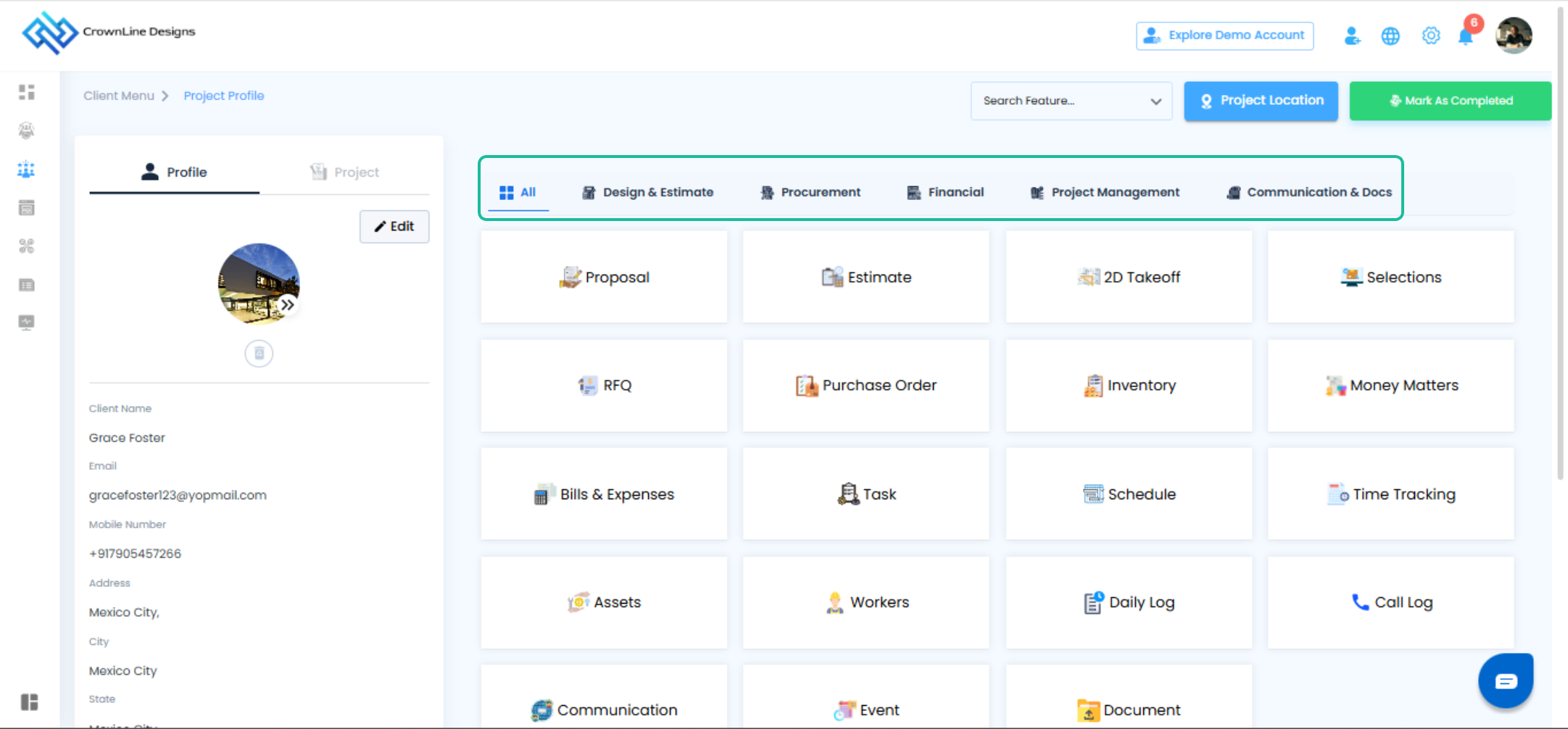Open the Financial tab
The height and width of the screenshot is (729, 1568).
coord(945,192)
